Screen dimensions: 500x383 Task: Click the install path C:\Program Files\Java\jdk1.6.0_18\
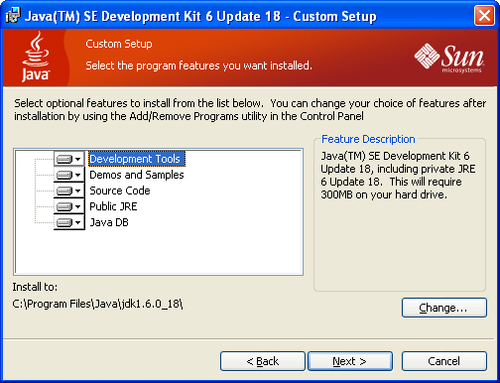click(98, 304)
